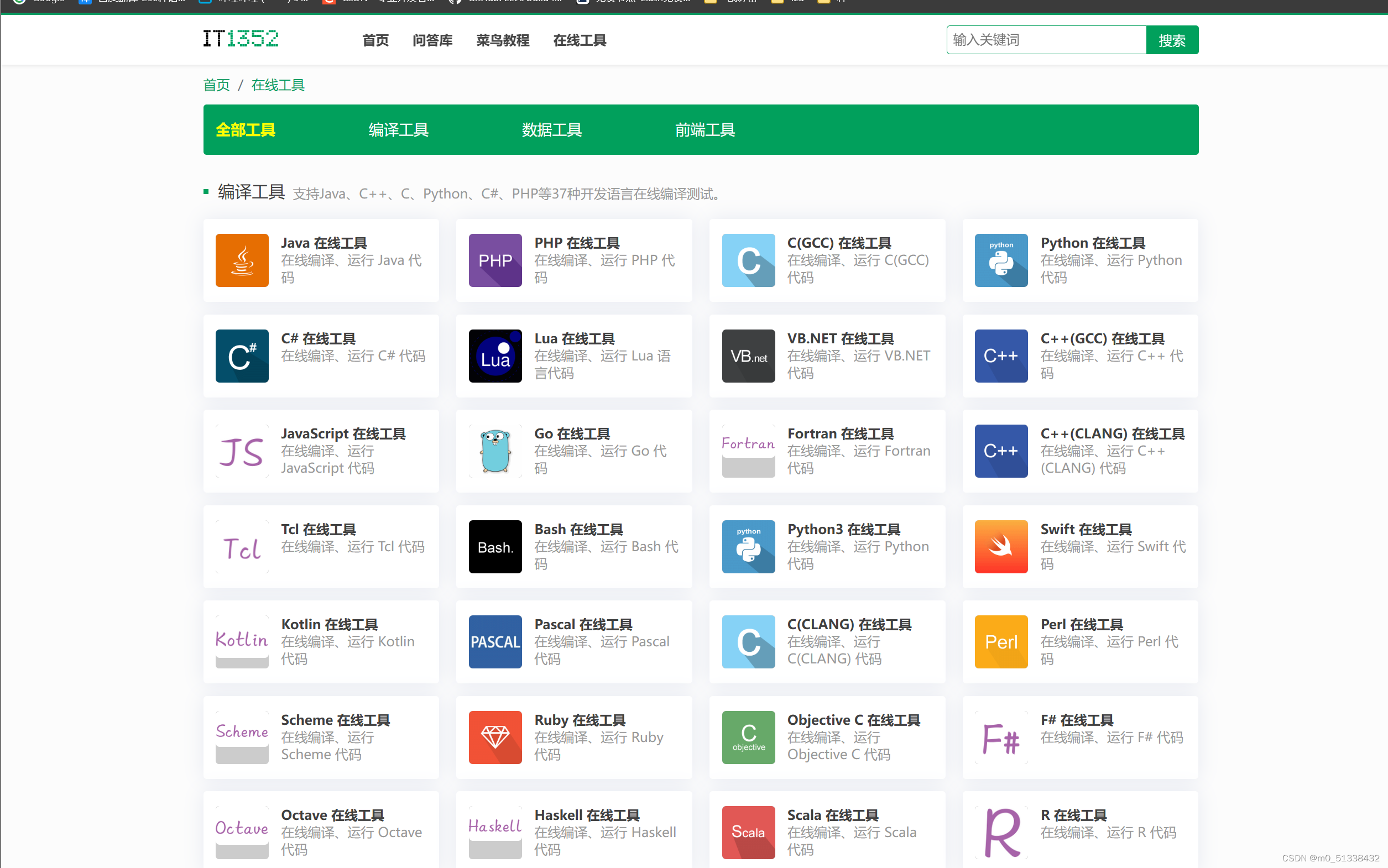
Task: Select the 全部工具 tab
Action: (245, 130)
